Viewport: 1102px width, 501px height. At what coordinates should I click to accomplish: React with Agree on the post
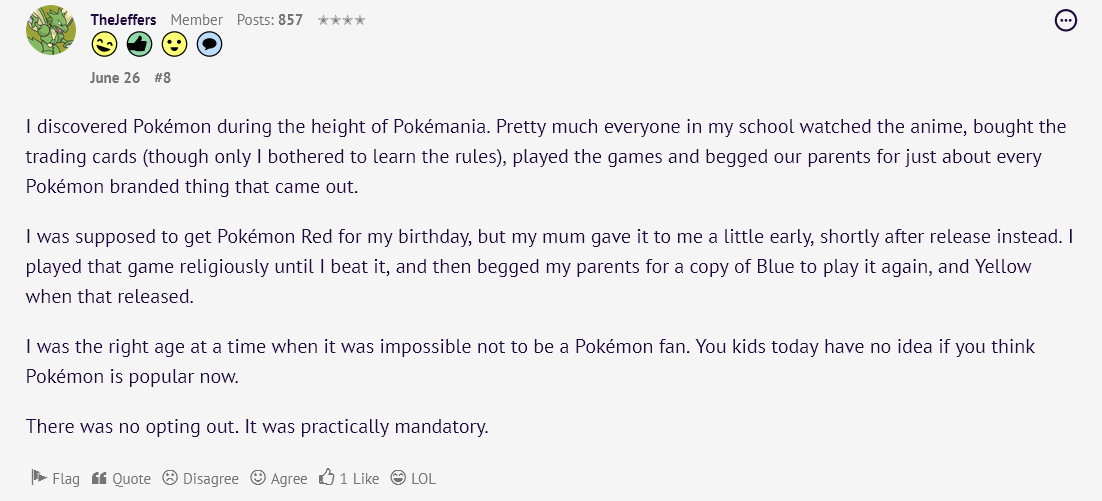279,479
